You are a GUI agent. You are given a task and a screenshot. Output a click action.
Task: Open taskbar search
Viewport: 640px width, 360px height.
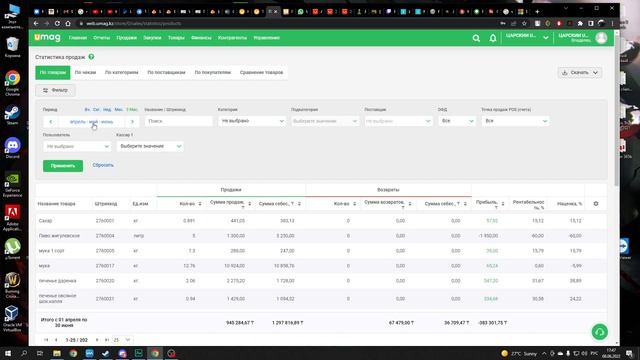(24, 353)
